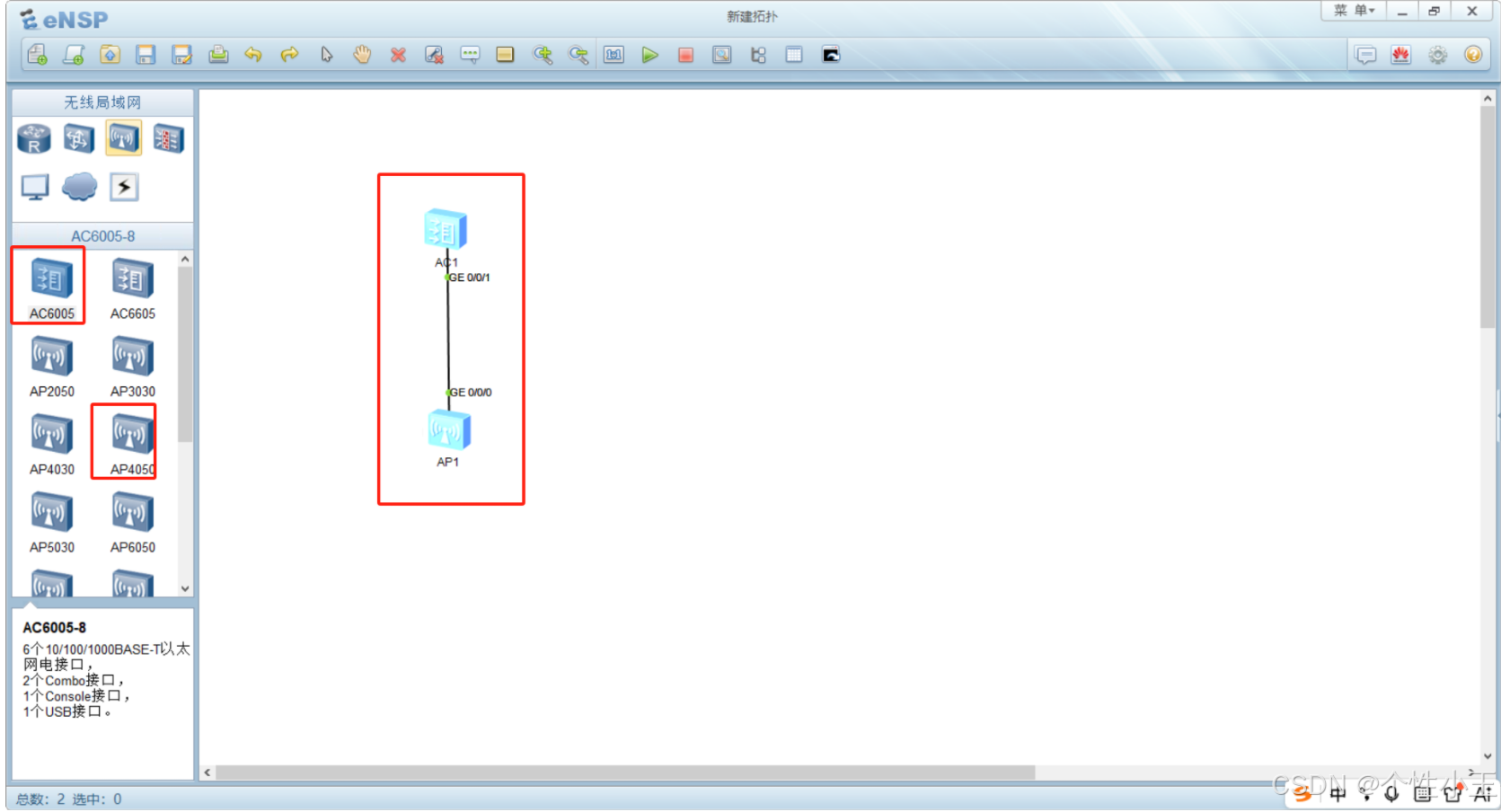The height and width of the screenshot is (812, 1501).
Task: Click the new example topology icon
Action: [74, 55]
